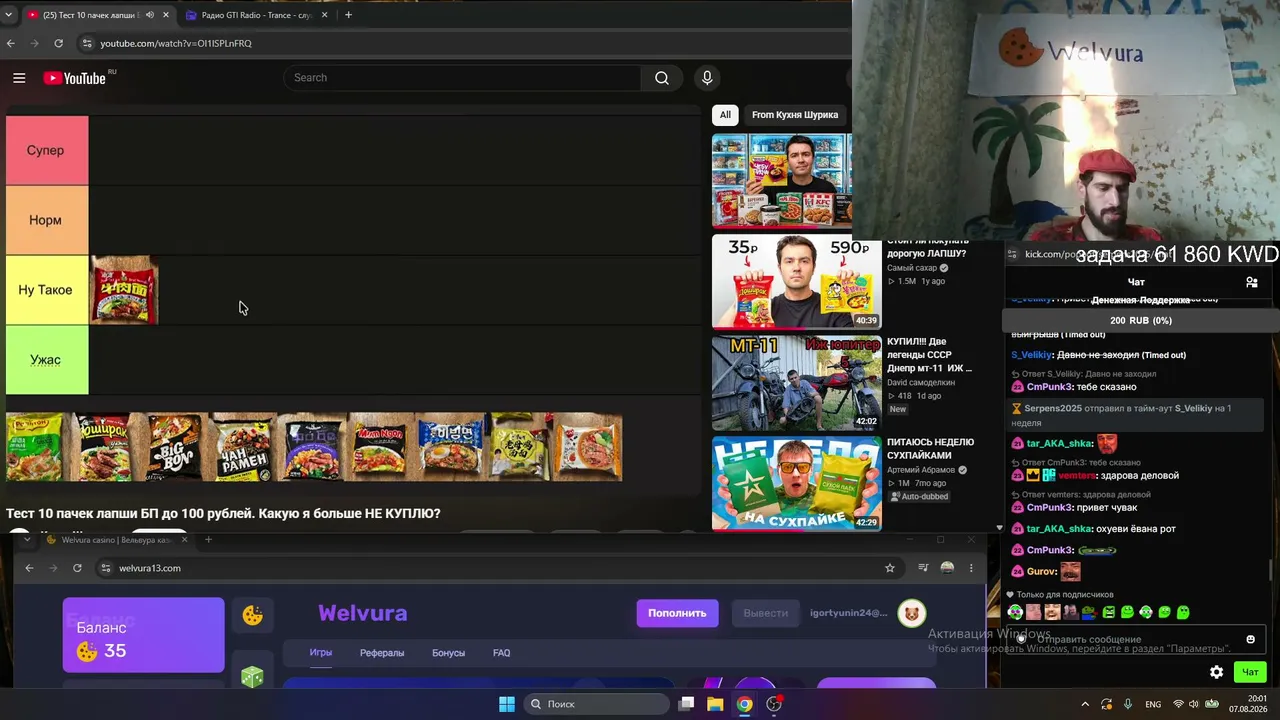Click the green dice icon in the Welvura sidebar

click(252, 676)
